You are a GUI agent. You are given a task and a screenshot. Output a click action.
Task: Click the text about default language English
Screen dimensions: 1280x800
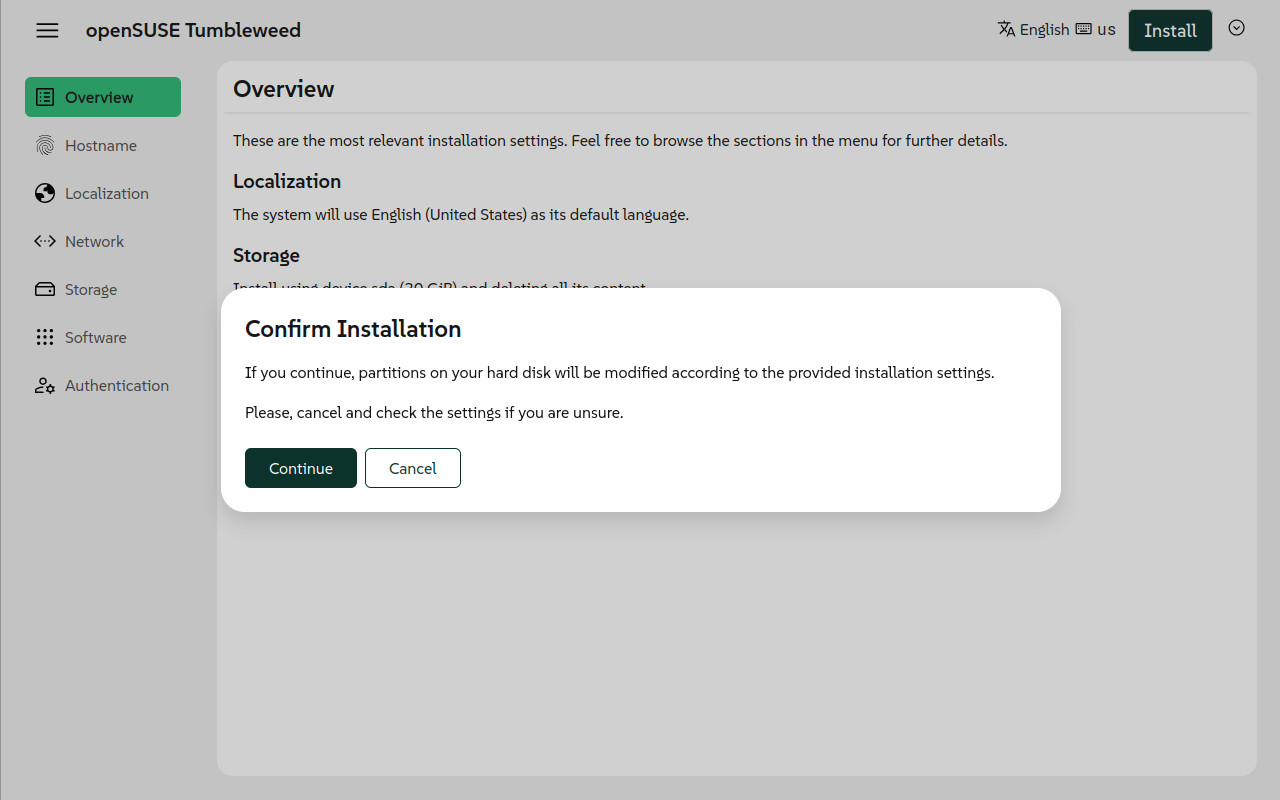click(x=461, y=214)
